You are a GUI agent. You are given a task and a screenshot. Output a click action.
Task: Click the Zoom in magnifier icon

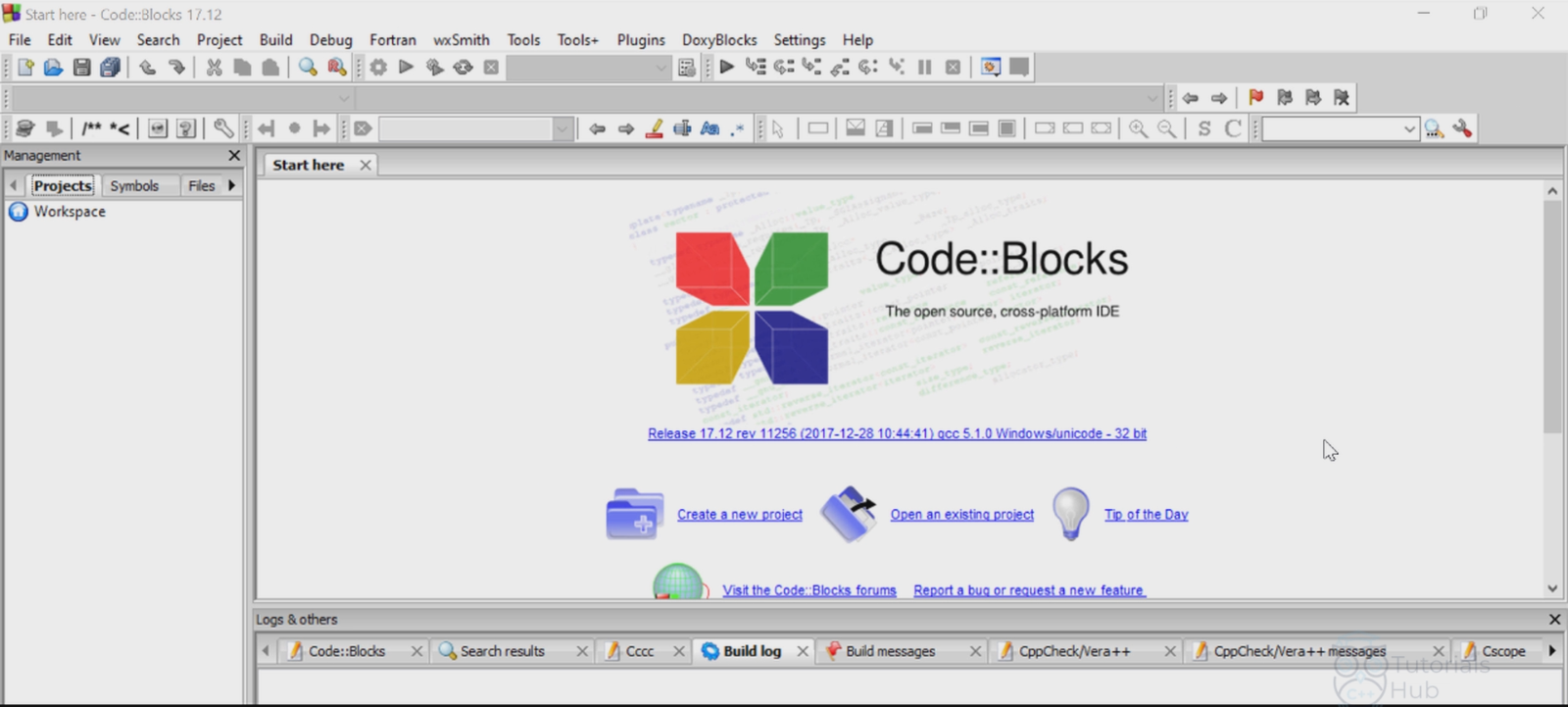(x=1139, y=128)
